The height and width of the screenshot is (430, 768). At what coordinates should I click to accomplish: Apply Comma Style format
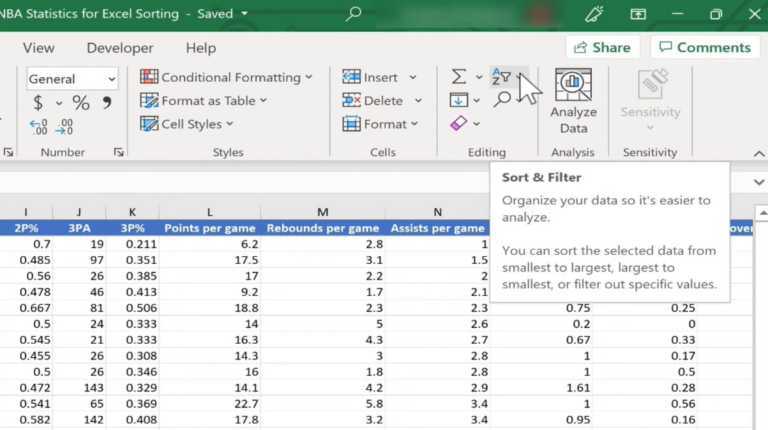click(x=107, y=103)
